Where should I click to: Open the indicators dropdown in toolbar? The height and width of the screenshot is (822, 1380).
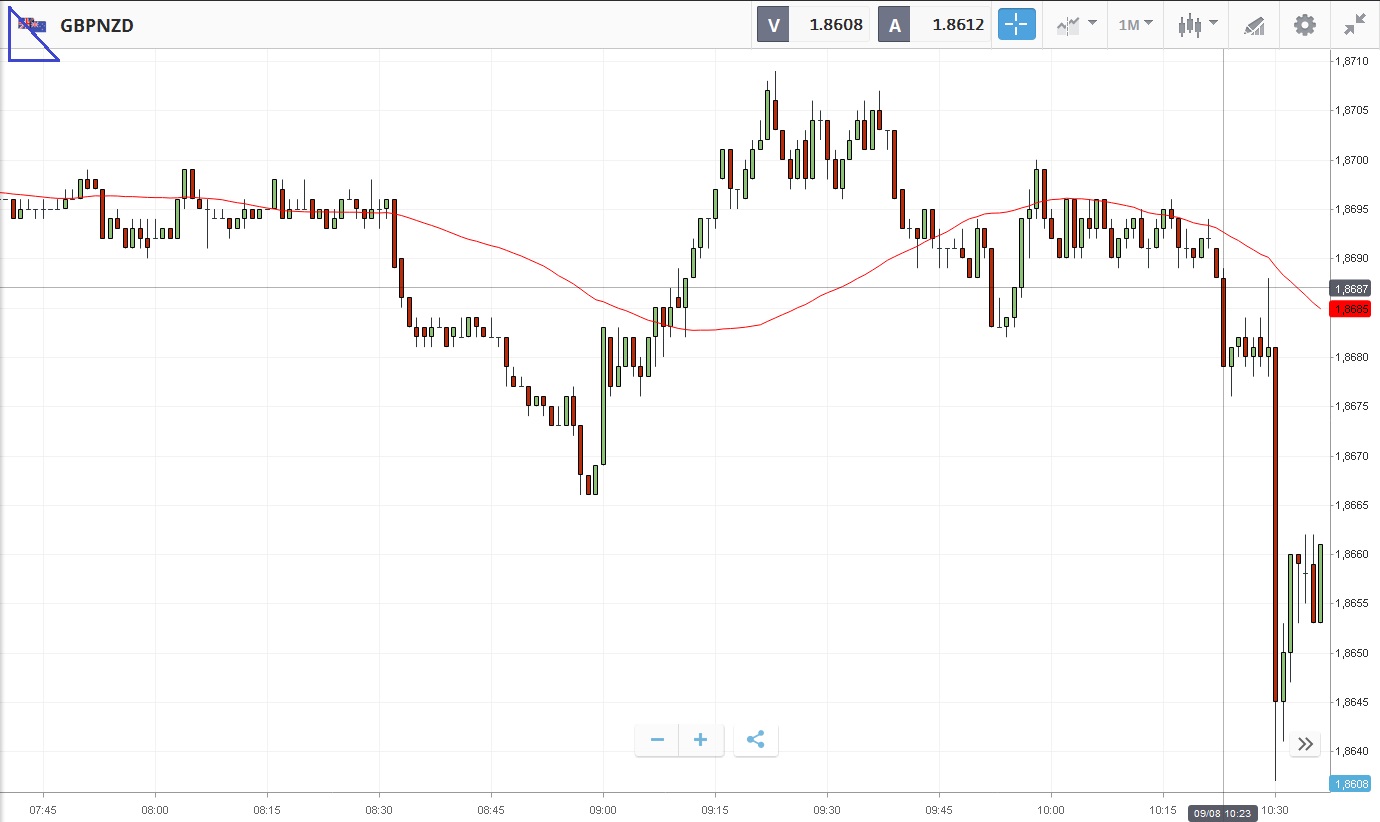1076,25
